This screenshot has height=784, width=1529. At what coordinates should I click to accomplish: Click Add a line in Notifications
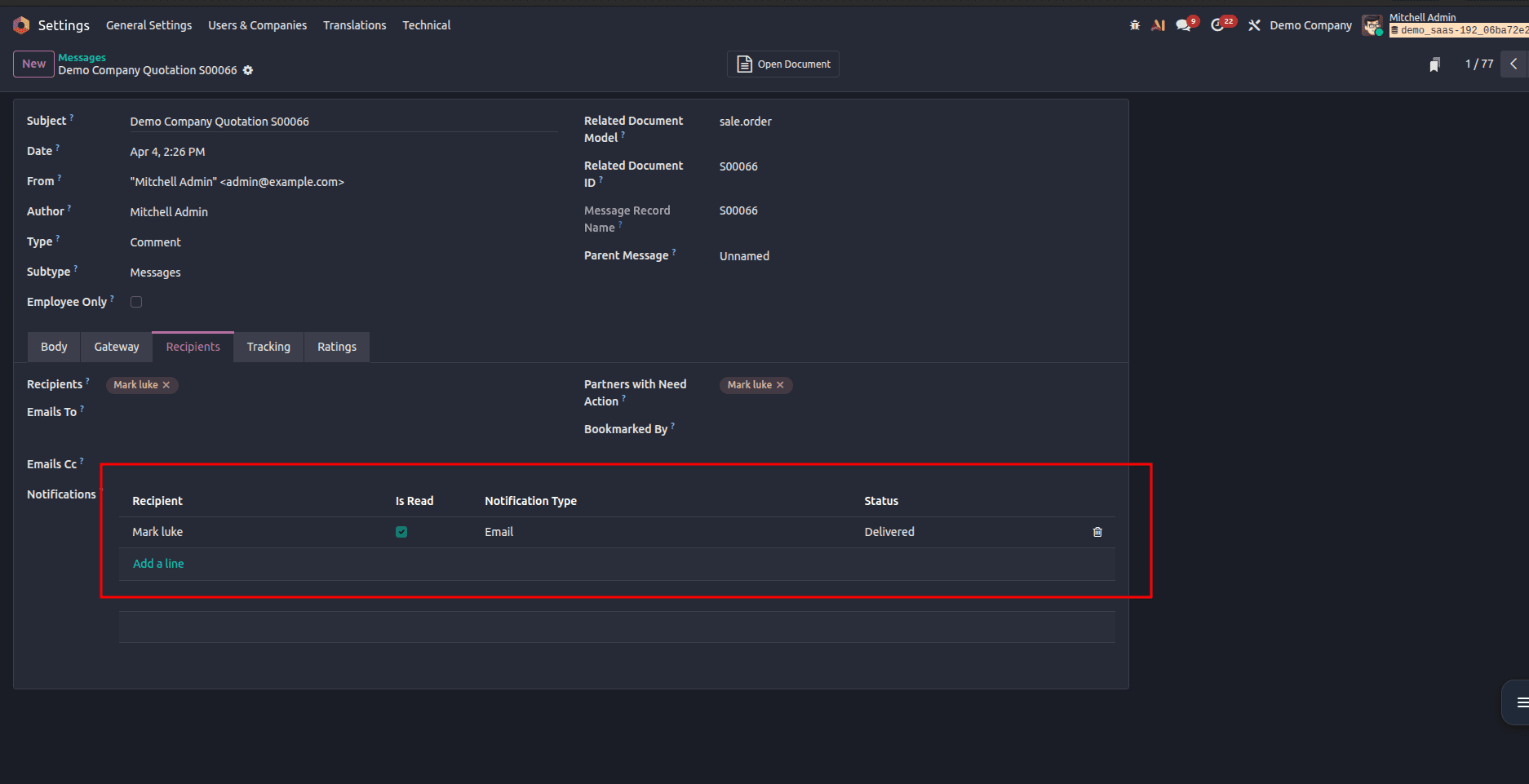[x=158, y=564]
